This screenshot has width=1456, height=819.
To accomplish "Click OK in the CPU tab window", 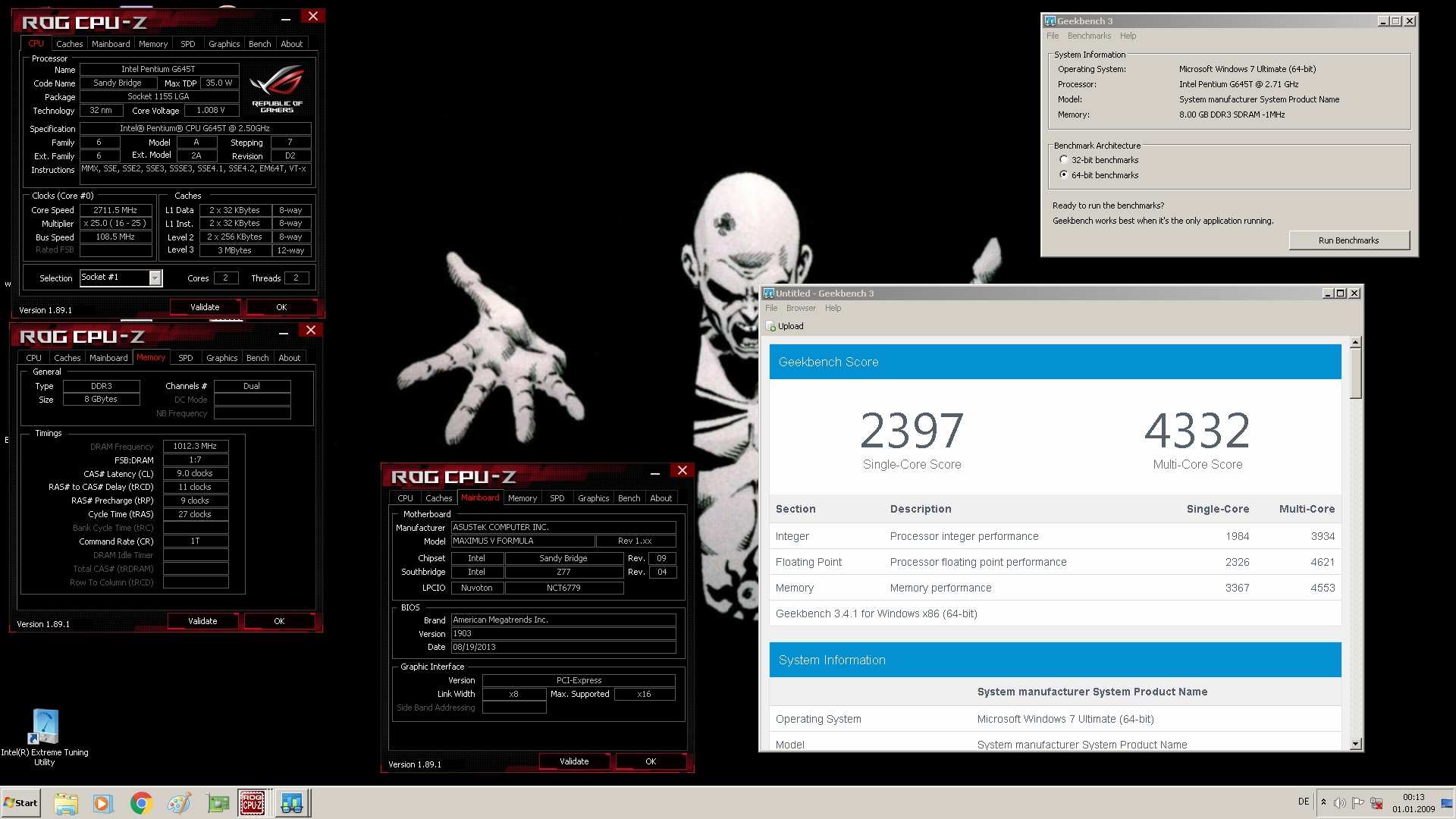I will 281,307.
